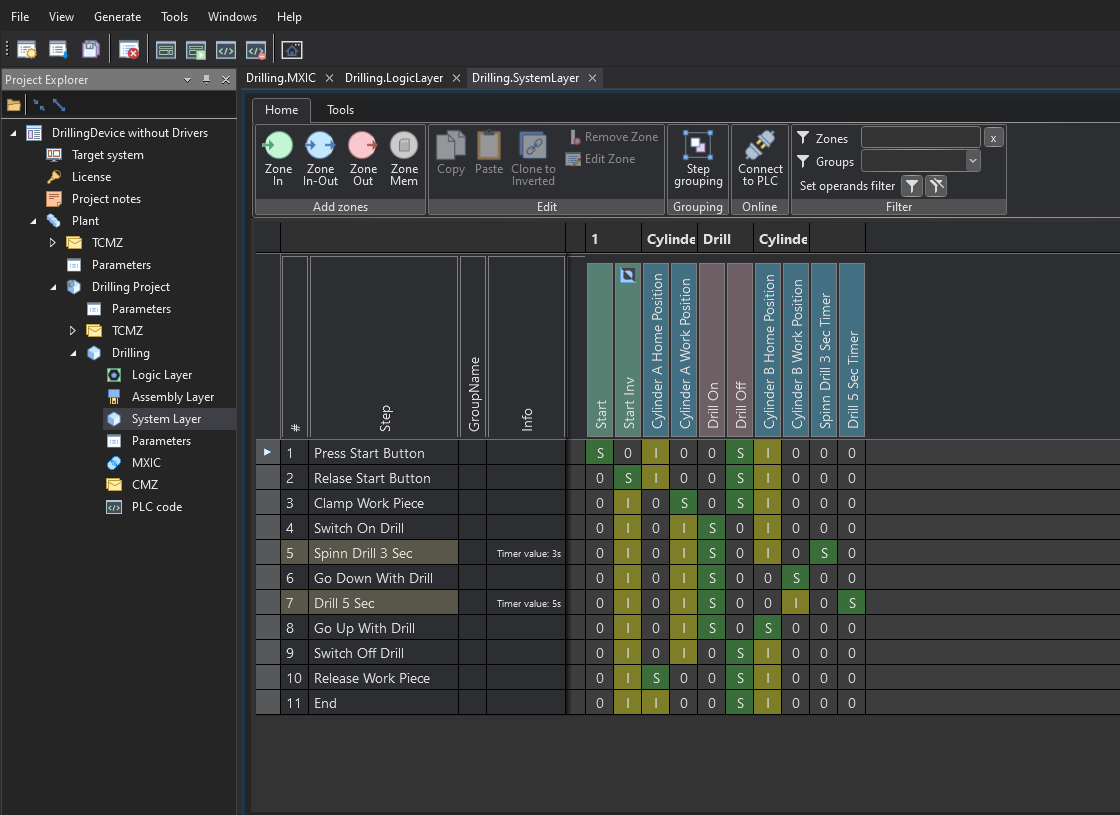The height and width of the screenshot is (815, 1120).
Task: Click the Zones filter input field
Action: [x=920, y=137]
